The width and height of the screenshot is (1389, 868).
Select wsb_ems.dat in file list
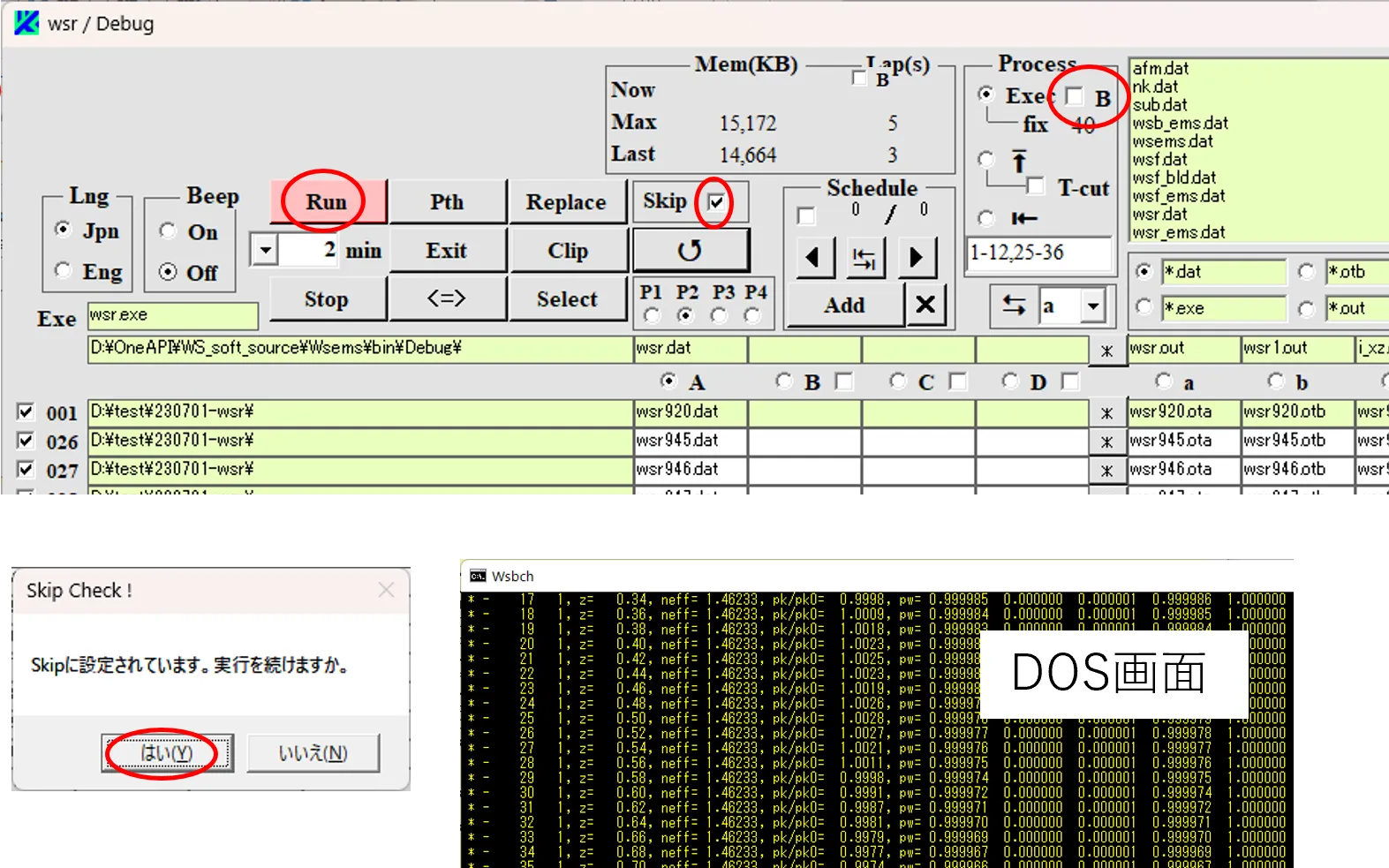coord(1181,123)
